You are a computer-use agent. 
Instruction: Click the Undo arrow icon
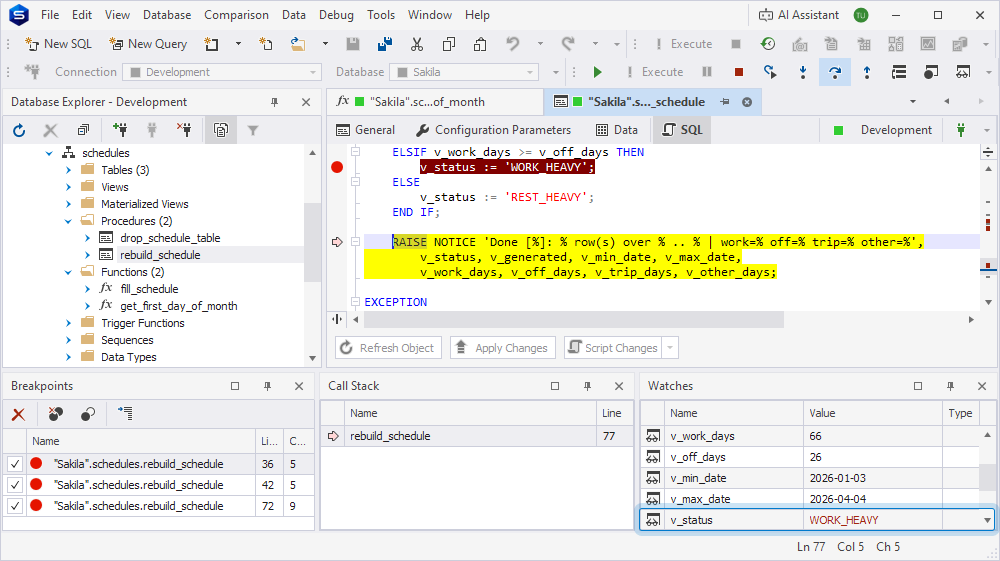(512, 43)
